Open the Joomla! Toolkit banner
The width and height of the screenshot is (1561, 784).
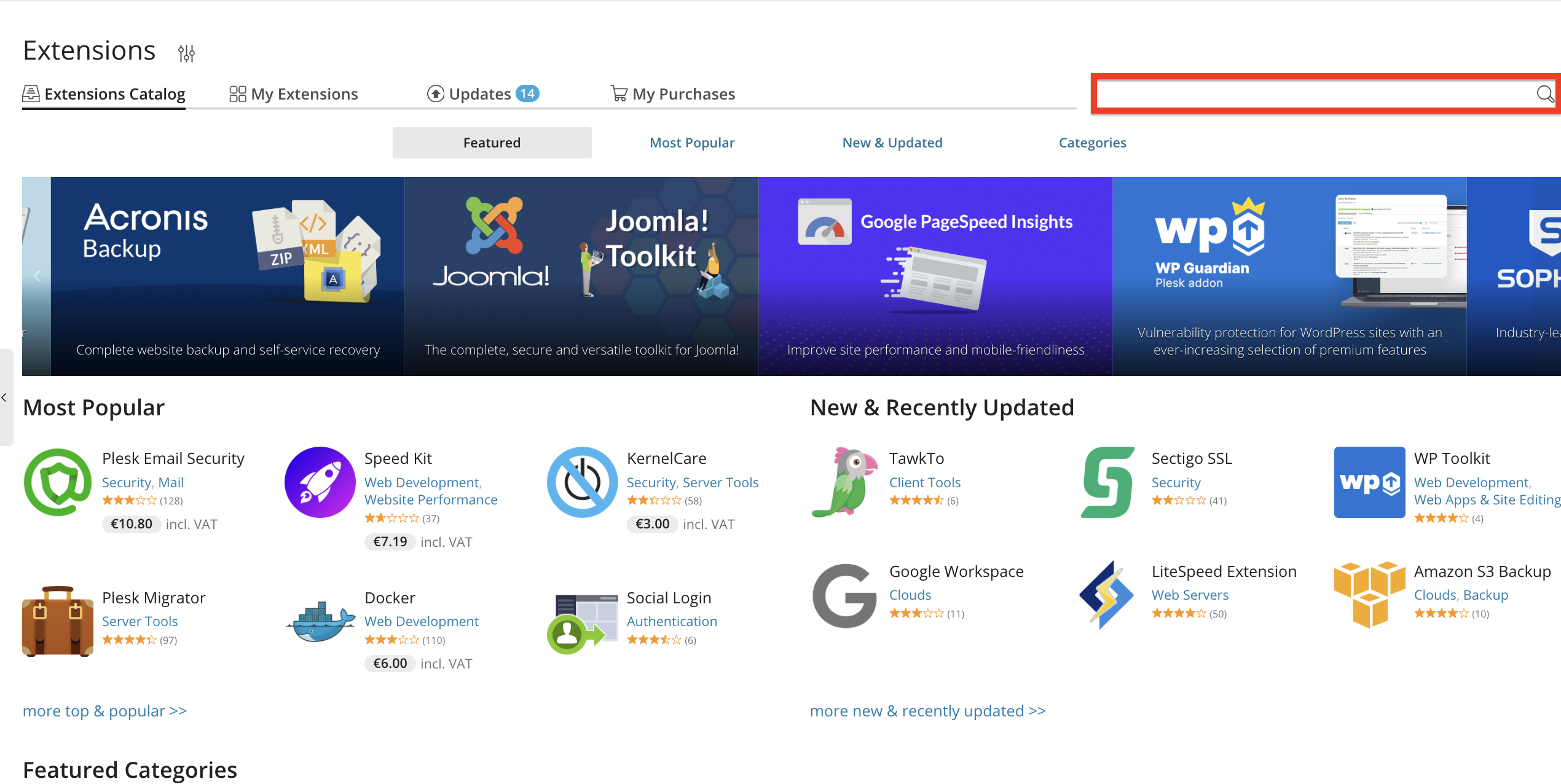point(582,276)
